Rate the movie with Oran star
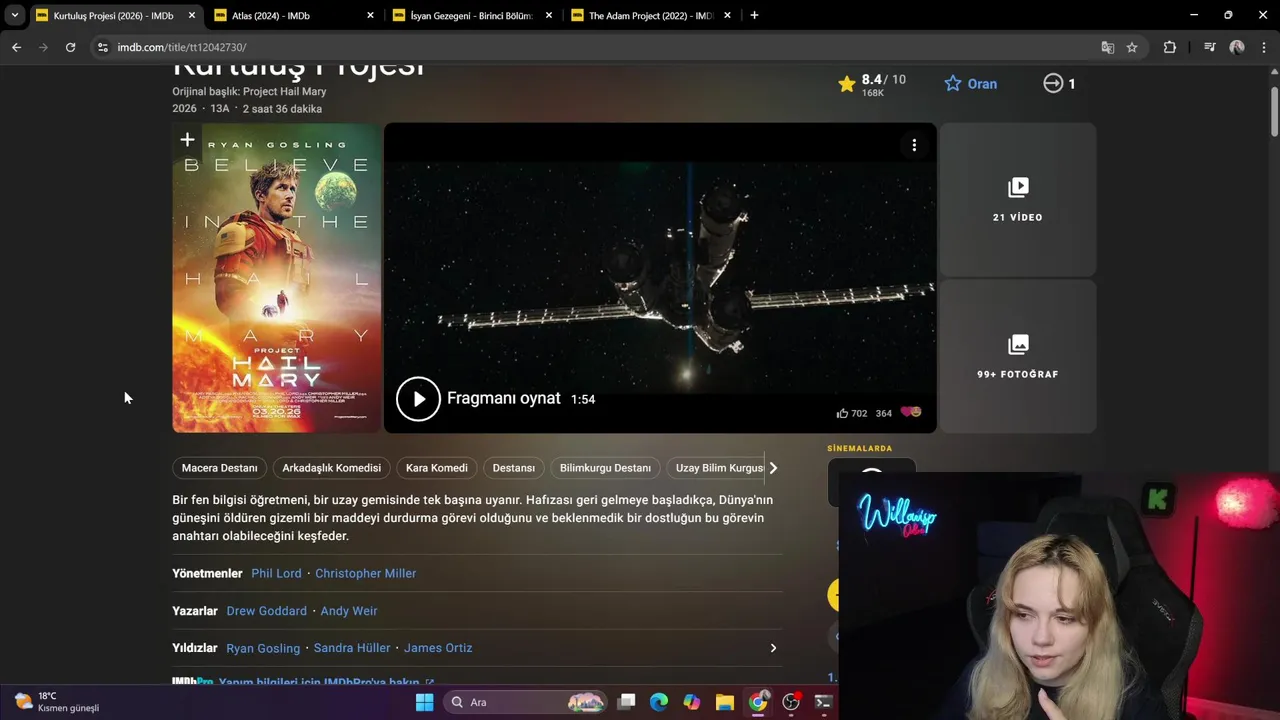This screenshot has height=720, width=1280. 971,84
